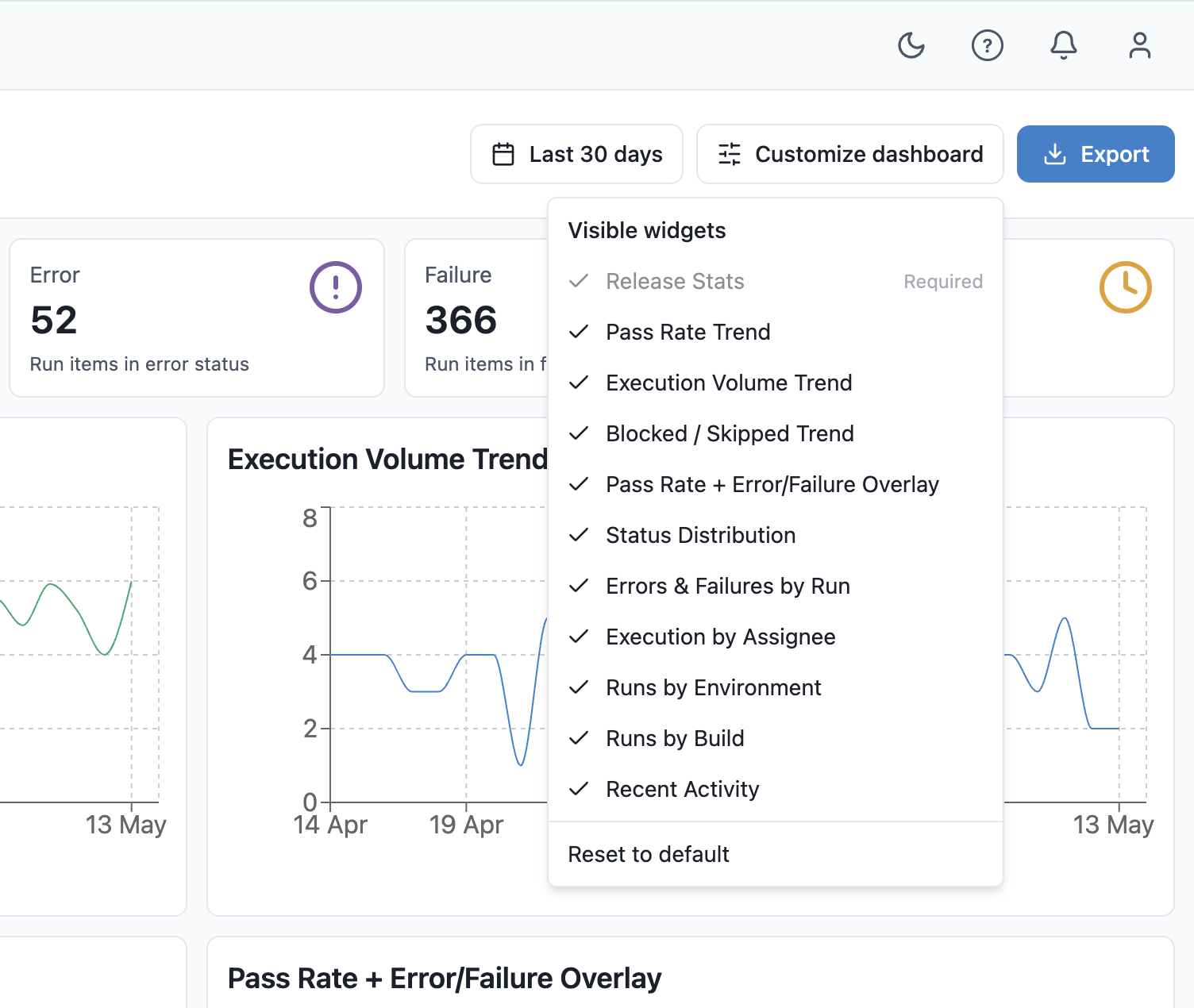Viewport: 1194px width, 1008px height.
Task: Click the Visible widgets header
Action: [647, 230]
